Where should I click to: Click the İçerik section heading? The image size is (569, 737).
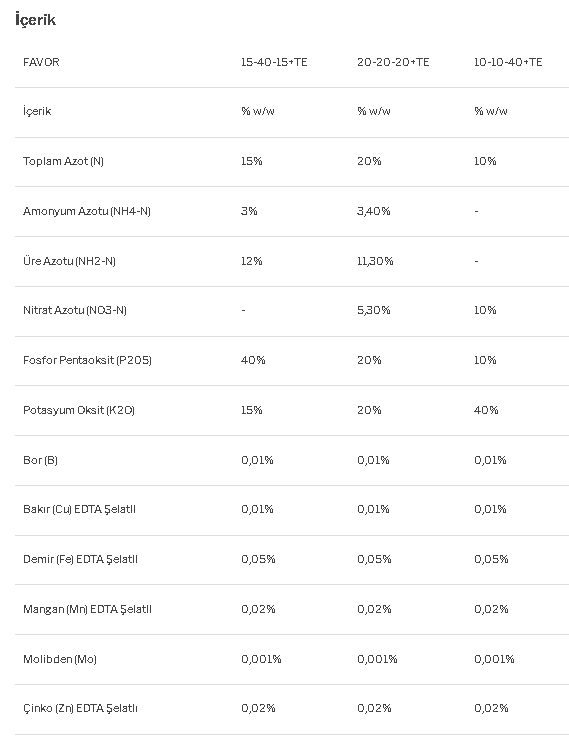(x=35, y=20)
